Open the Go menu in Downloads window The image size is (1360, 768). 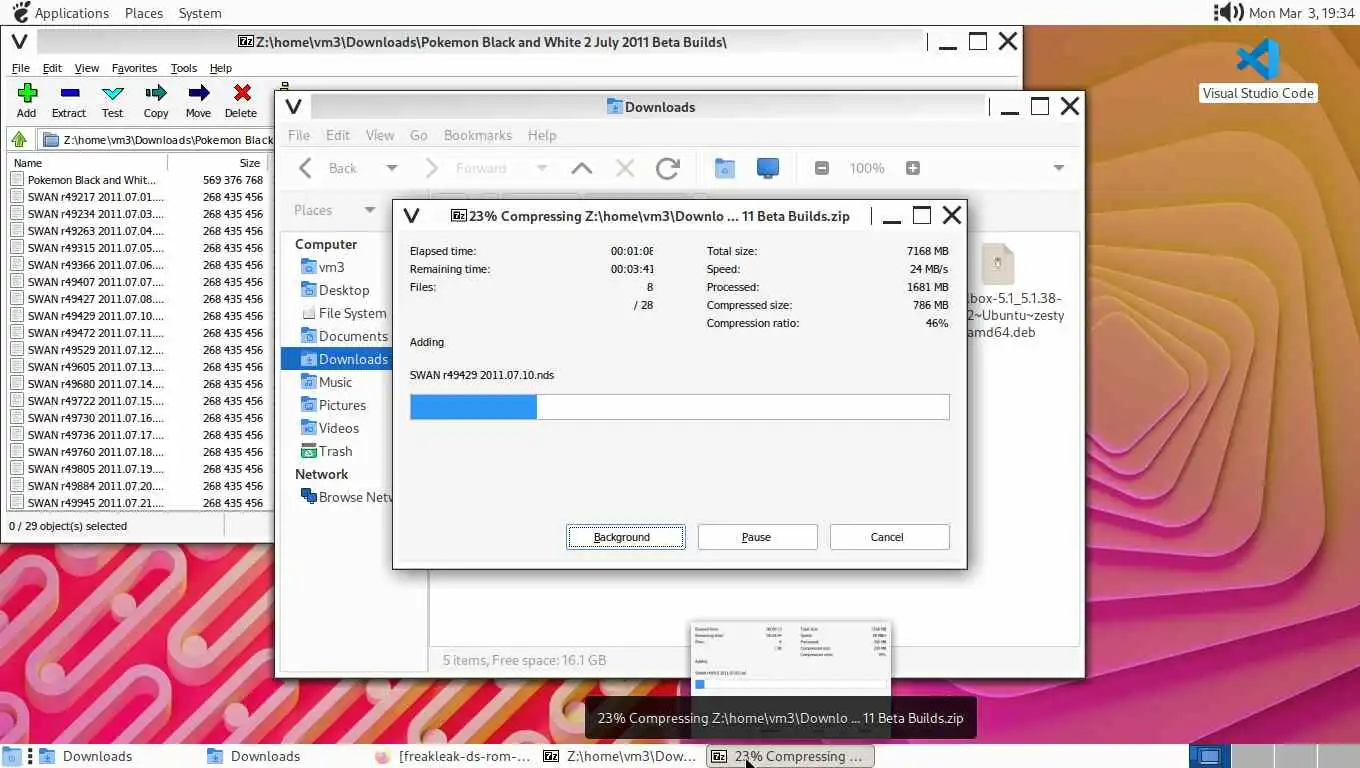pos(418,135)
